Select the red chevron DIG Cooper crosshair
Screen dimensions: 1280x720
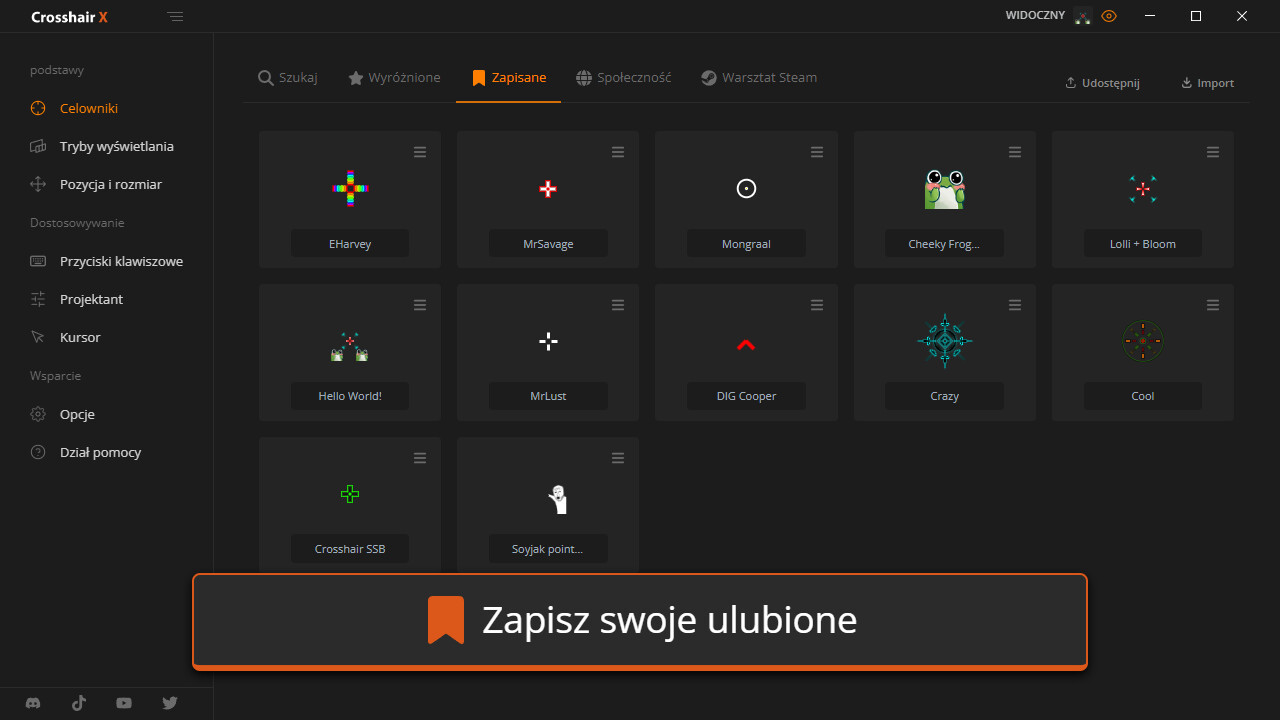click(x=746, y=345)
